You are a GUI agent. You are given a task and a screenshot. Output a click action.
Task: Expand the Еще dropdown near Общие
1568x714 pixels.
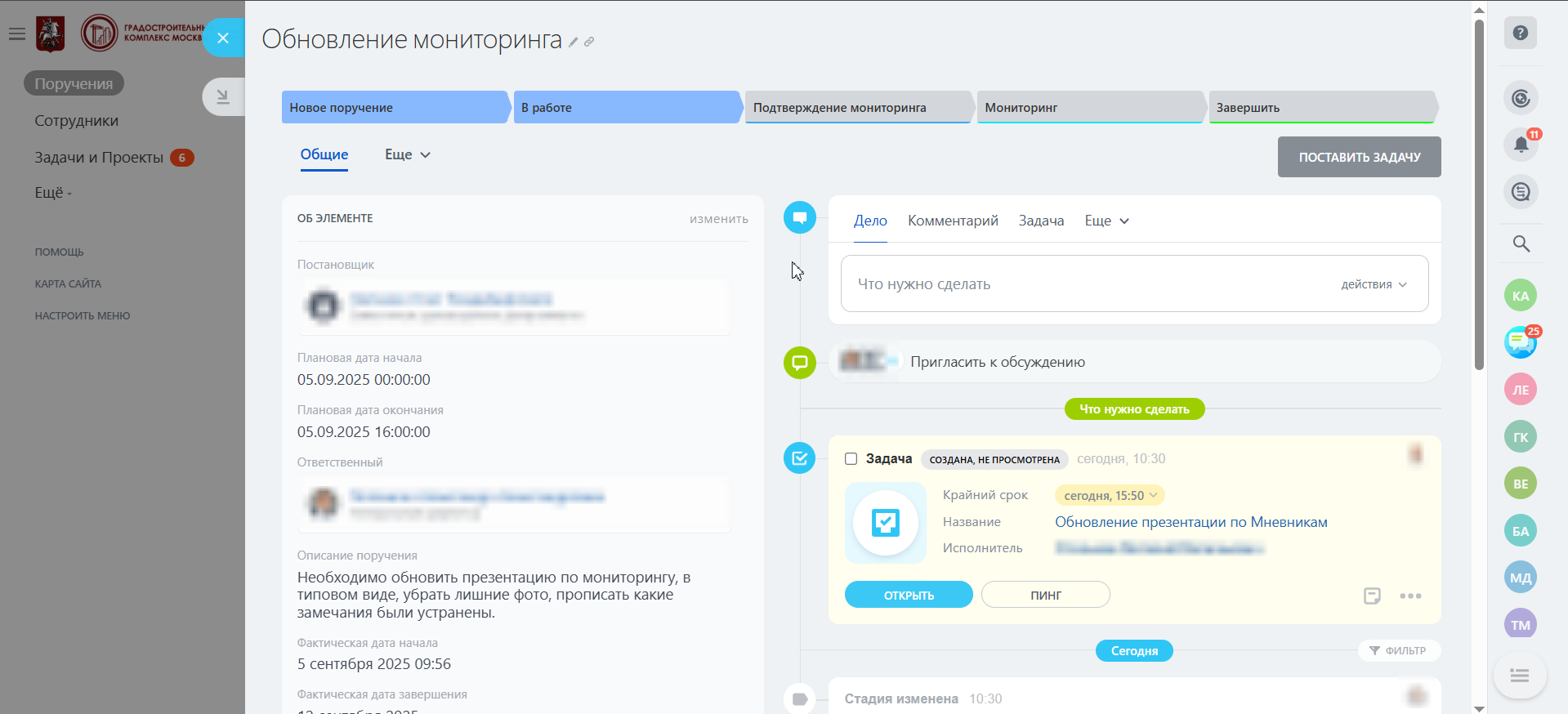[x=407, y=154]
